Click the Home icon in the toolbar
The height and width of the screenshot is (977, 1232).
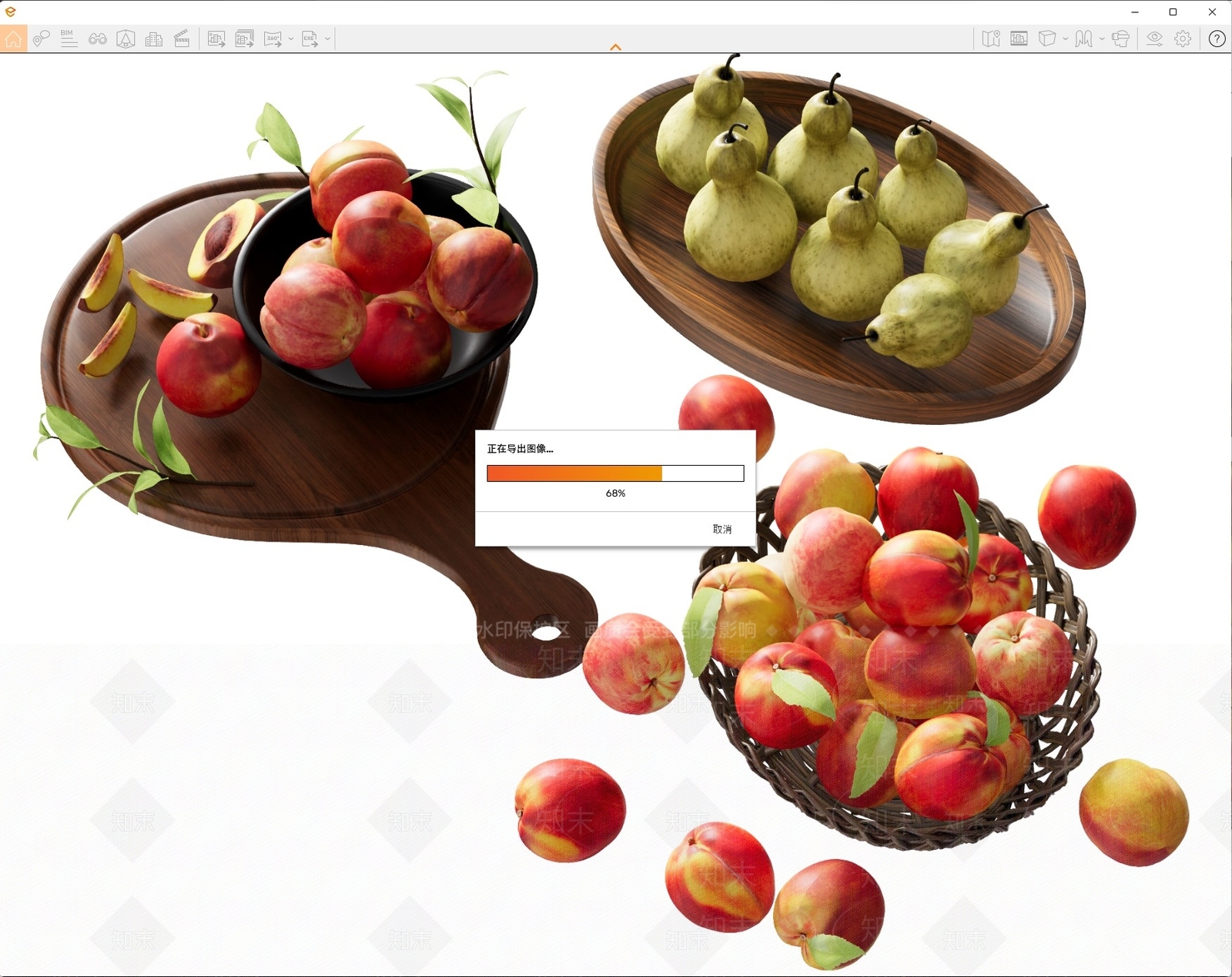pyautogui.click(x=14, y=38)
